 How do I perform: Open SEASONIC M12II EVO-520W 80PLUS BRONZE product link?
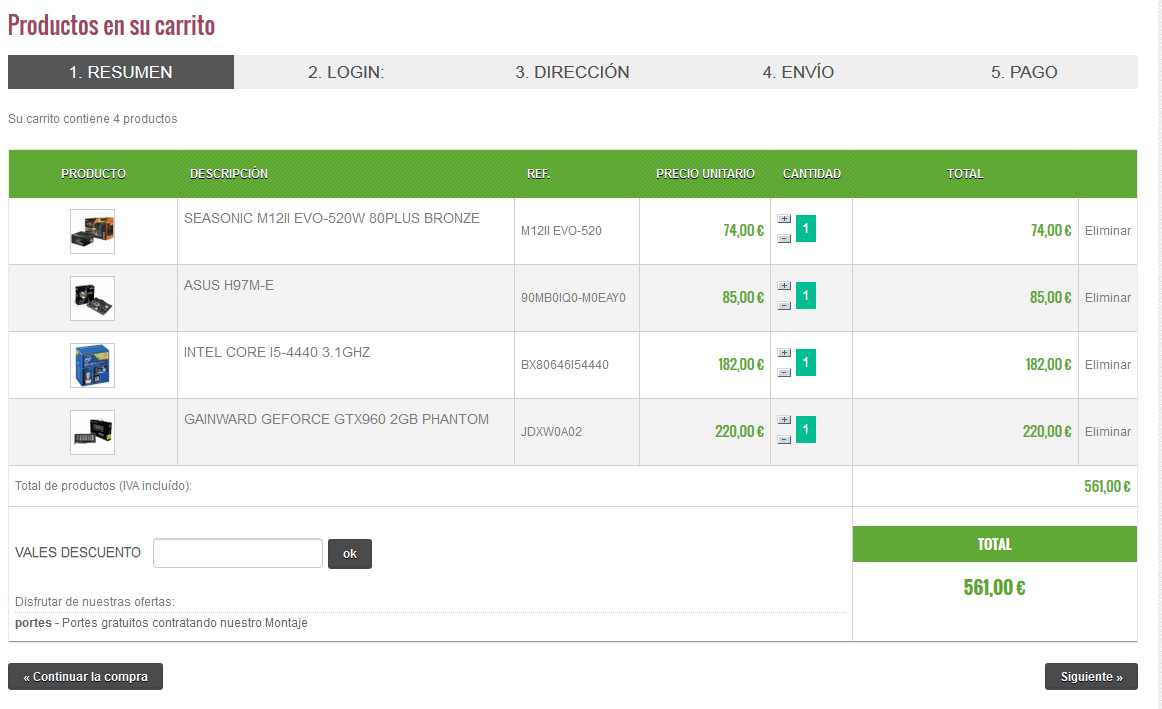(331, 219)
